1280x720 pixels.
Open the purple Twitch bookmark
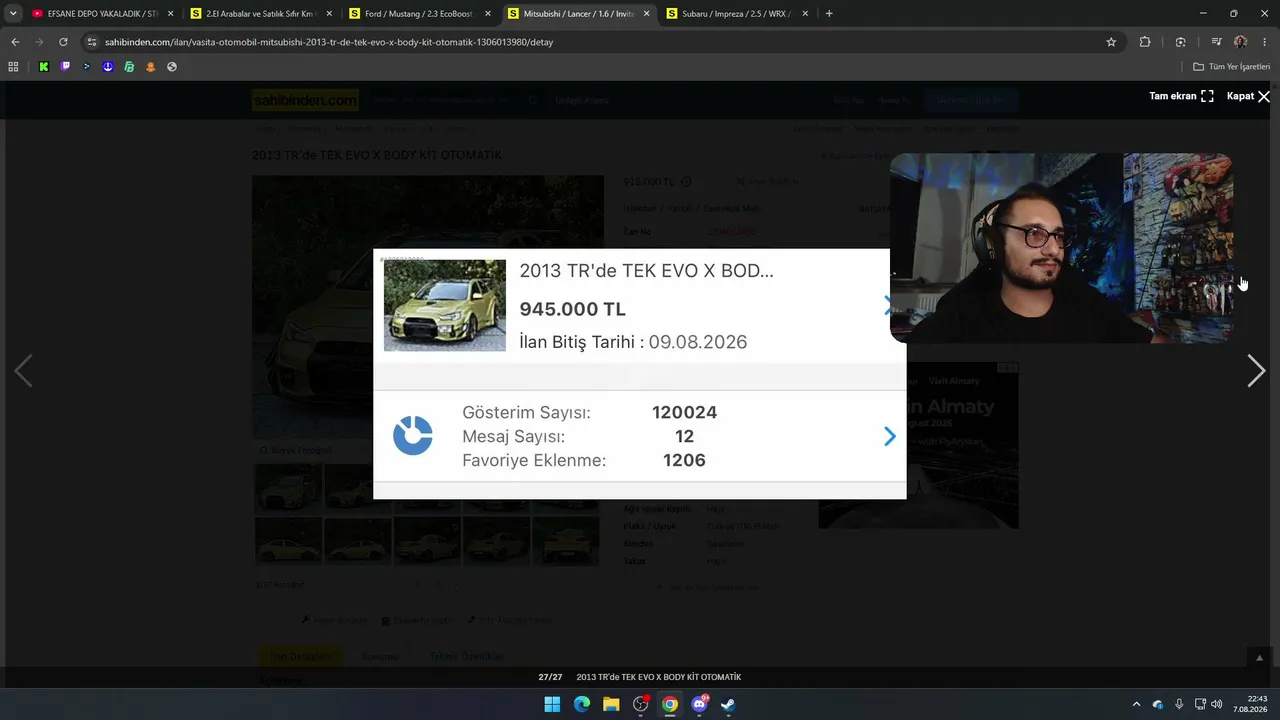[x=65, y=67]
